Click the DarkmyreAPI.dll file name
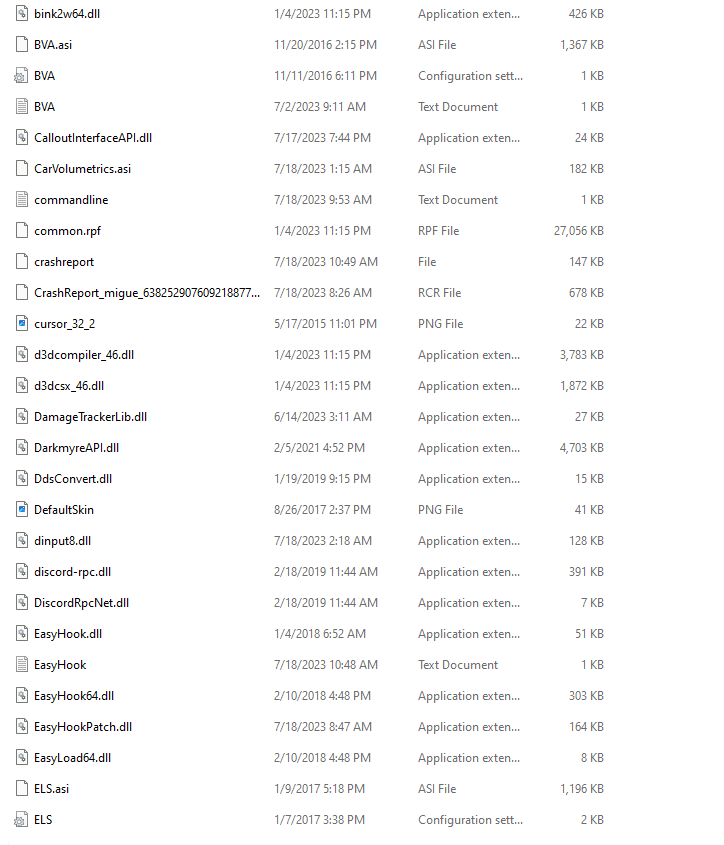The image size is (724, 845). 76,448
